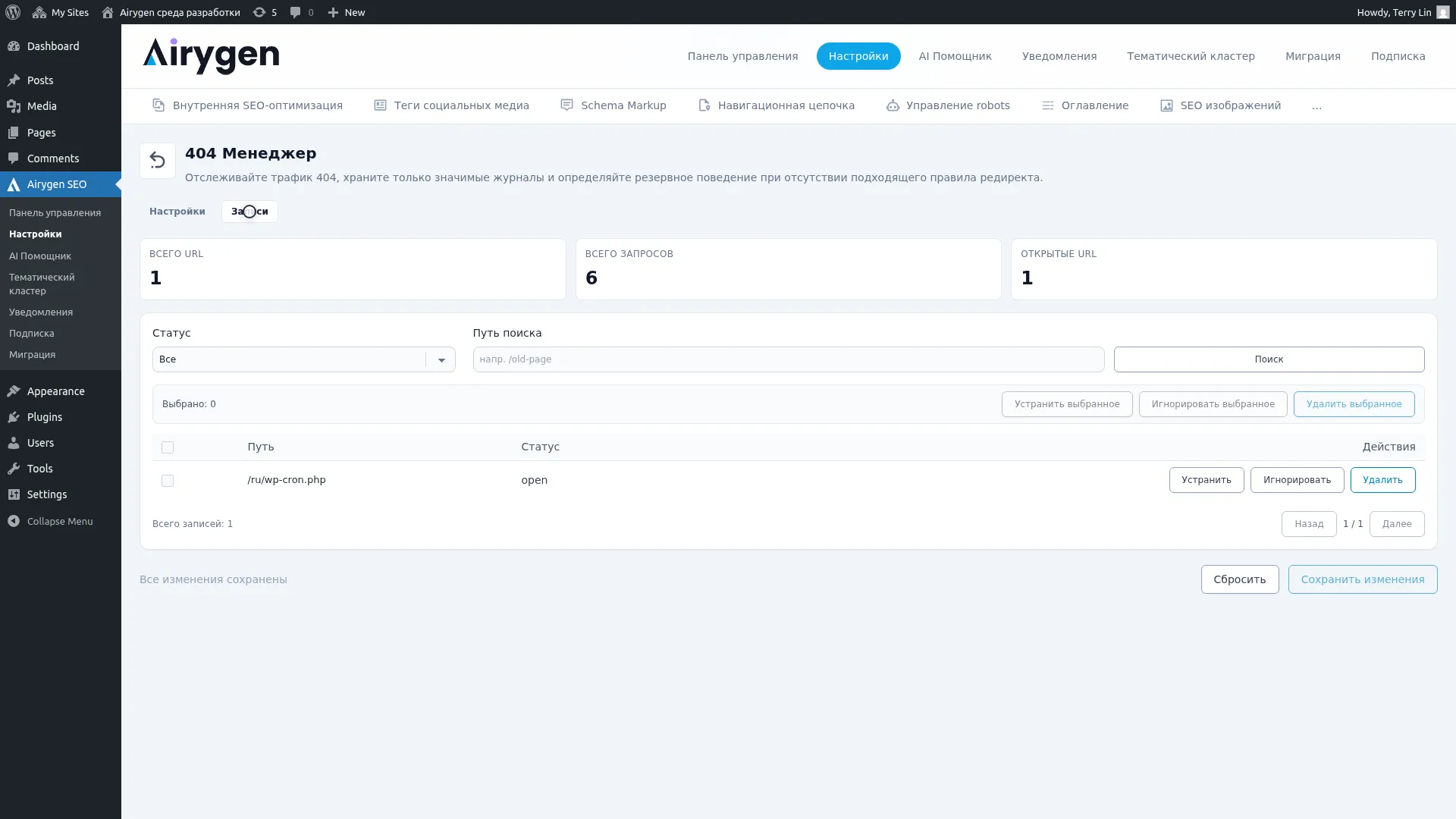
Task: Open Users in the sidebar
Action: pos(61,443)
